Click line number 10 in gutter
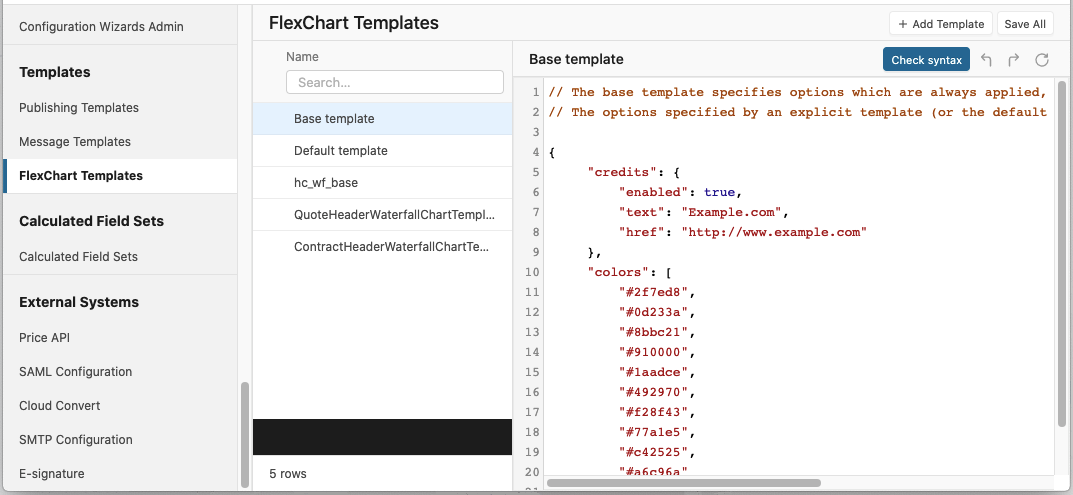This screenshot has height=495, width=1073. pyautogui.click(x=532, y=272)
